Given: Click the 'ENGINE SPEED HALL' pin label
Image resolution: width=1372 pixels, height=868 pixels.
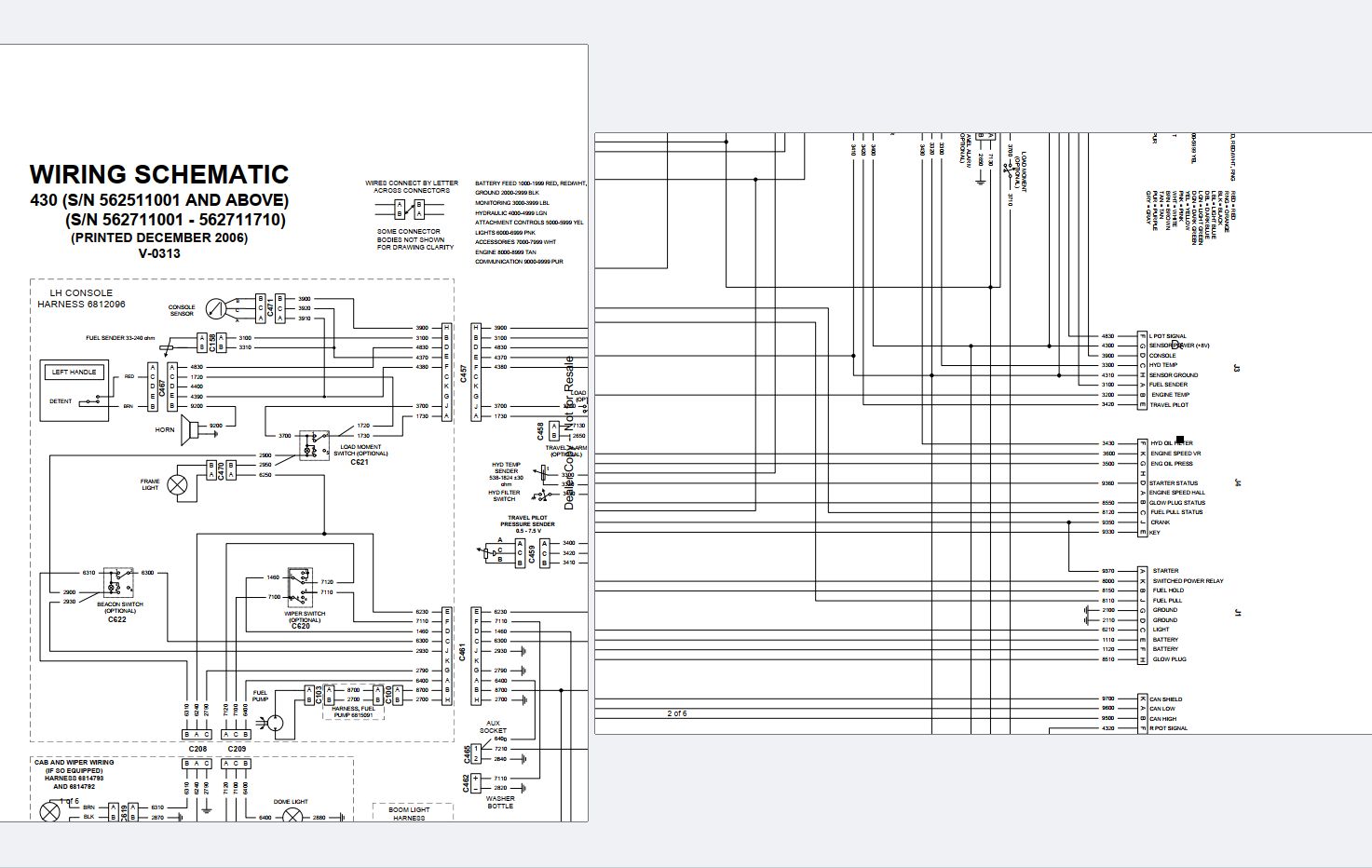Looking at the screenshot, I should pos(1177,493).
